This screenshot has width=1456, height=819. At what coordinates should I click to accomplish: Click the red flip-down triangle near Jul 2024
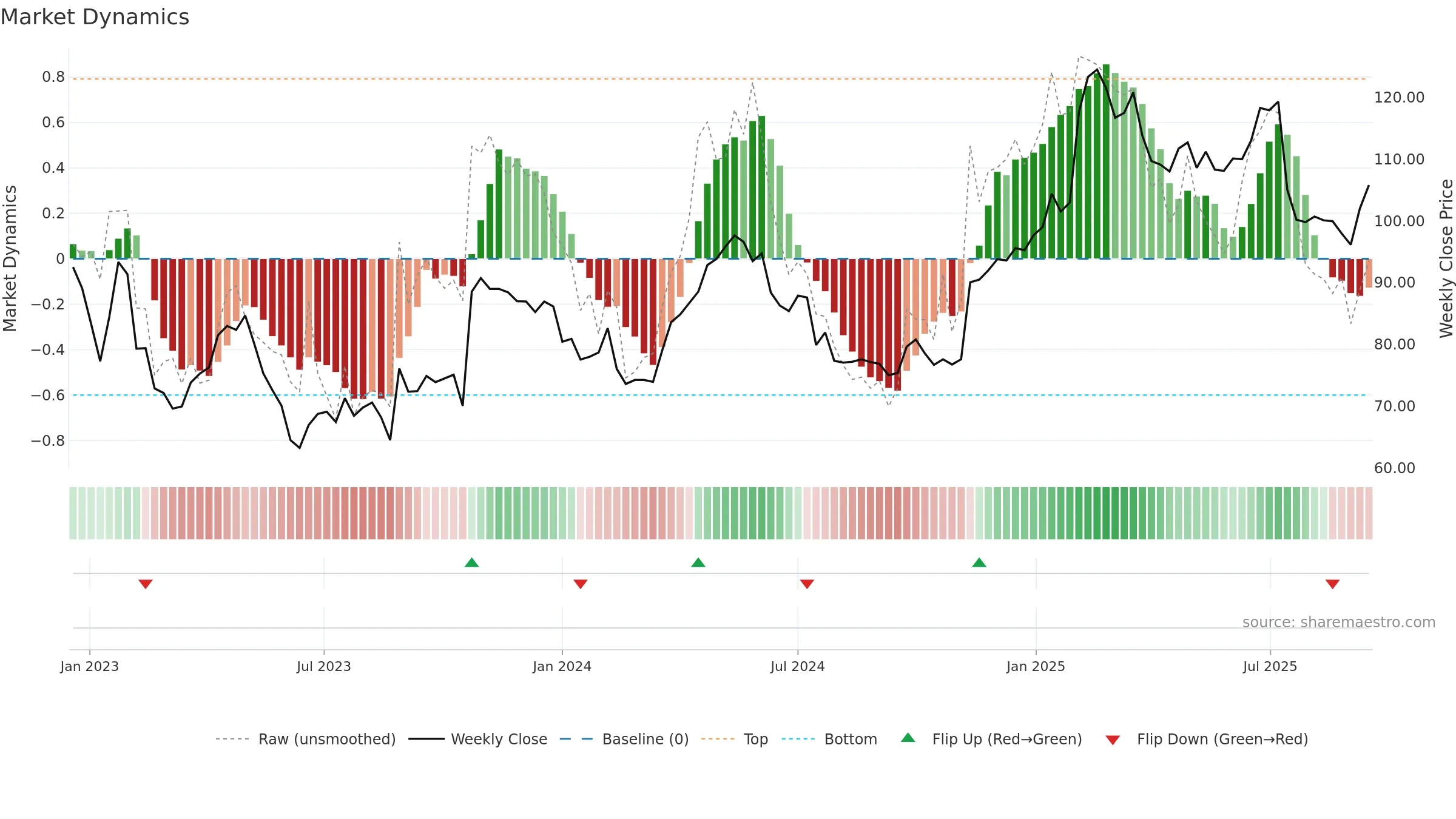click(807, 584)
